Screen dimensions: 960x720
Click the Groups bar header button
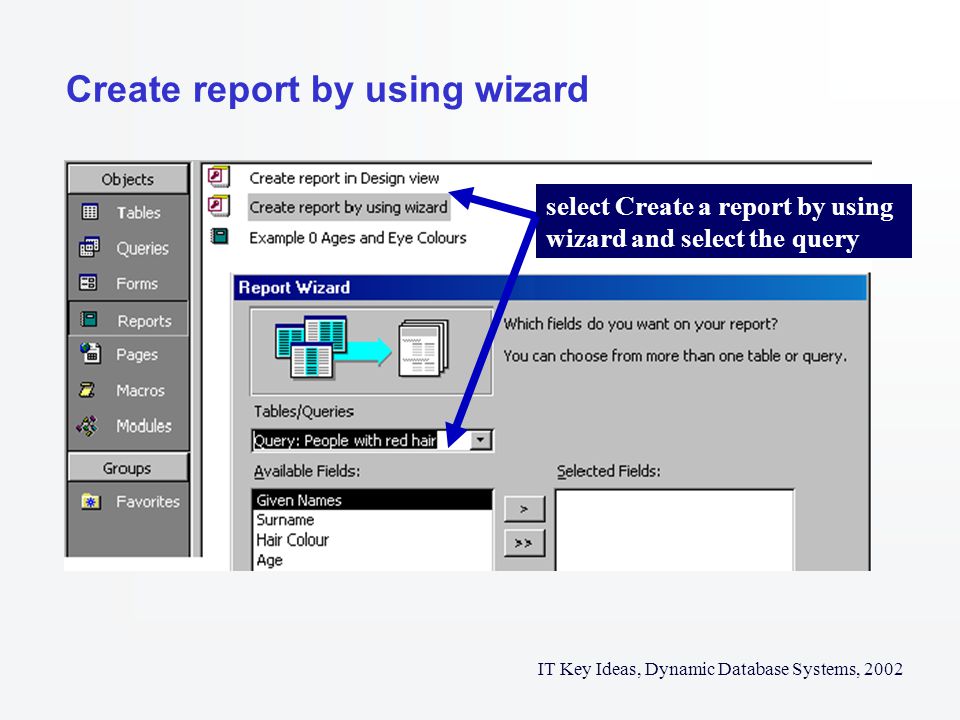click(x=128, y=468)
